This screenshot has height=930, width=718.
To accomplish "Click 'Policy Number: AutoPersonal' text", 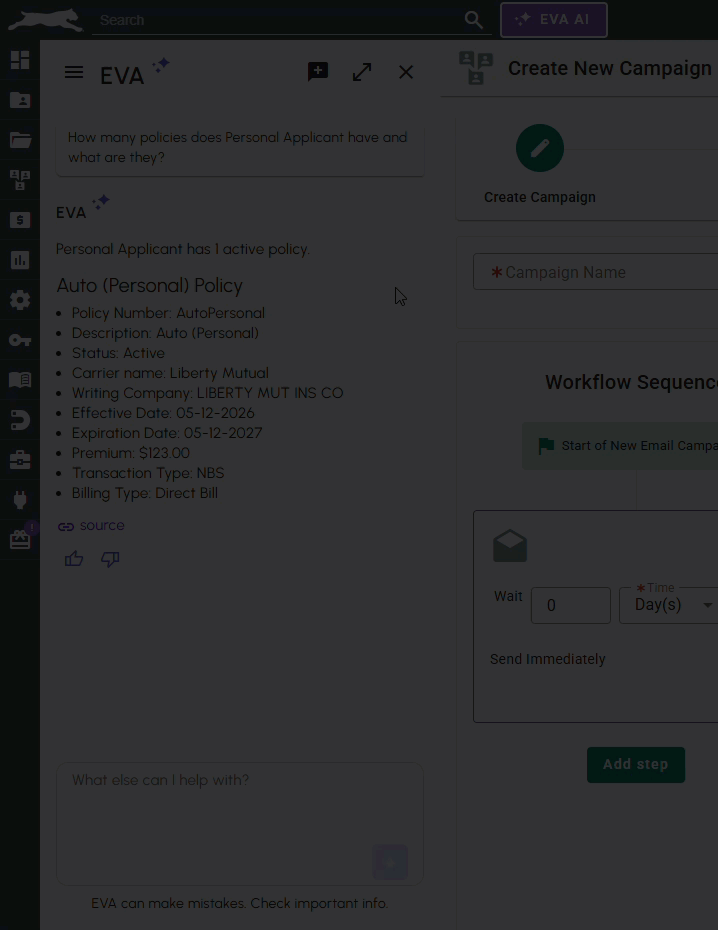I will (x=168, y=313).
